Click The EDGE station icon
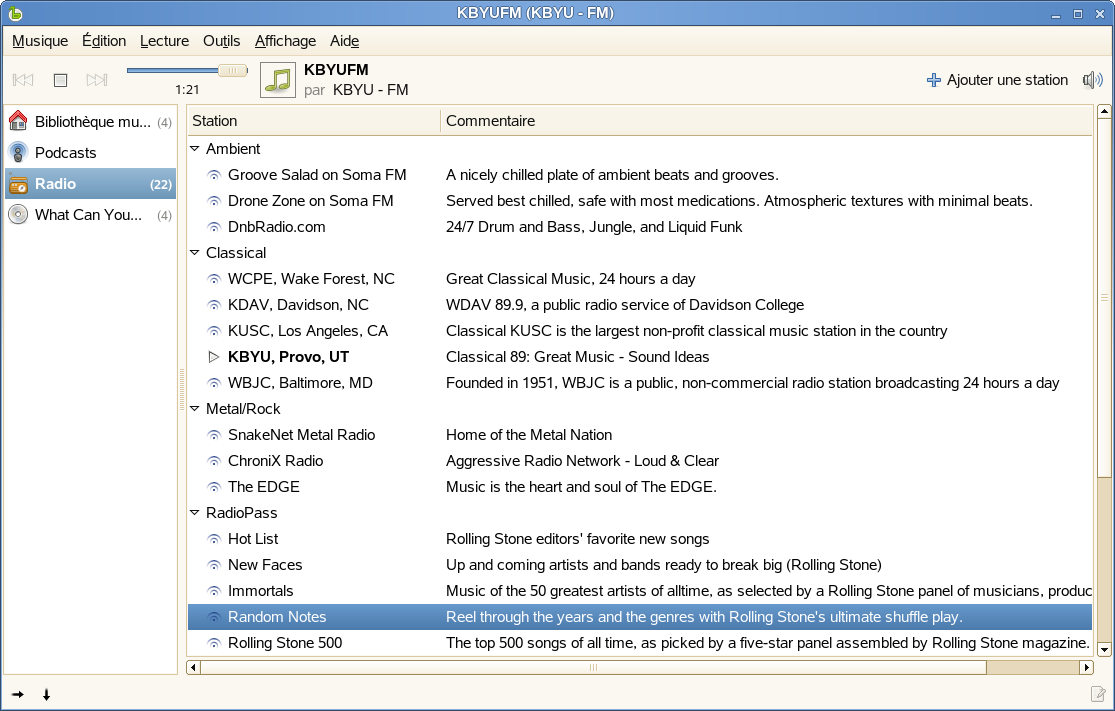1115x711 pixels. [x=213, y=487]
